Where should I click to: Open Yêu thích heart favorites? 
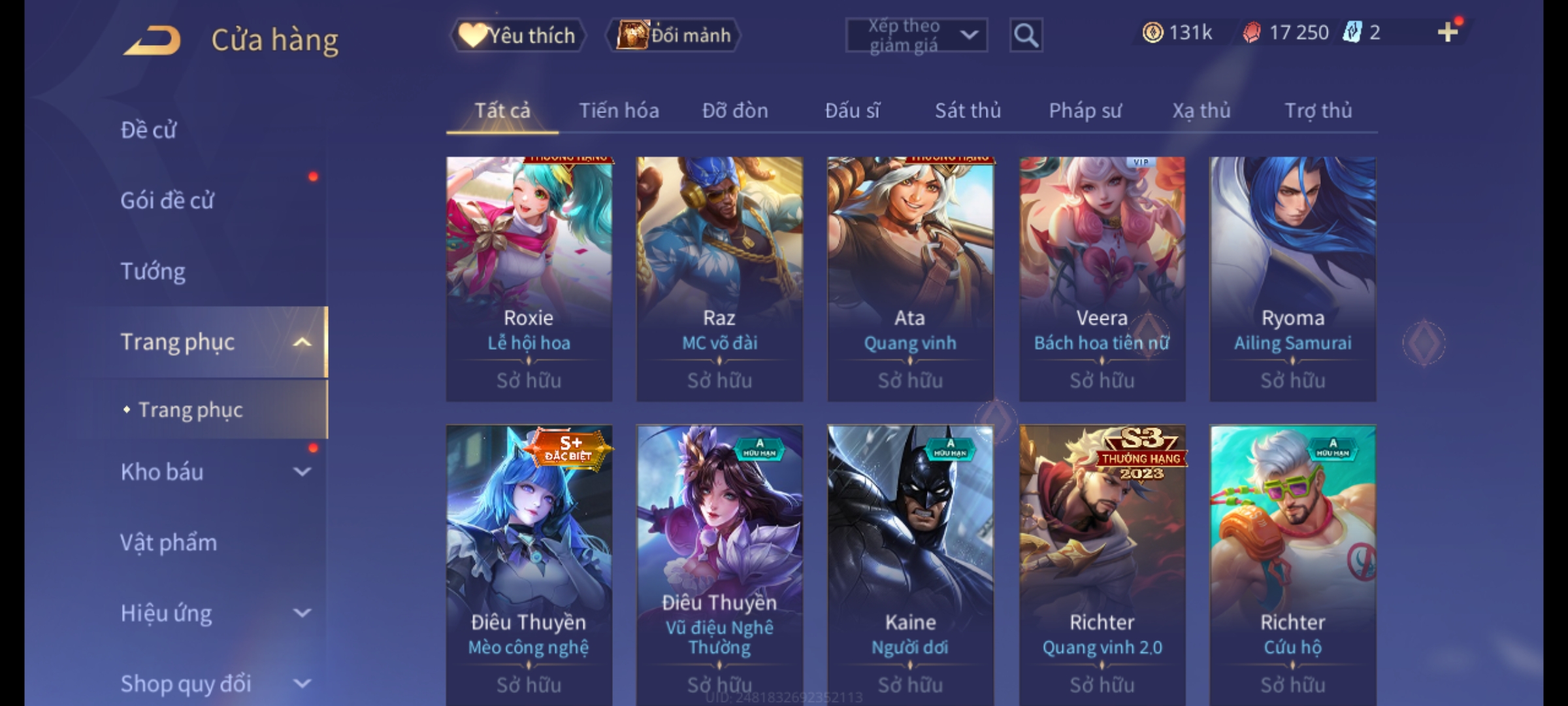517,35
